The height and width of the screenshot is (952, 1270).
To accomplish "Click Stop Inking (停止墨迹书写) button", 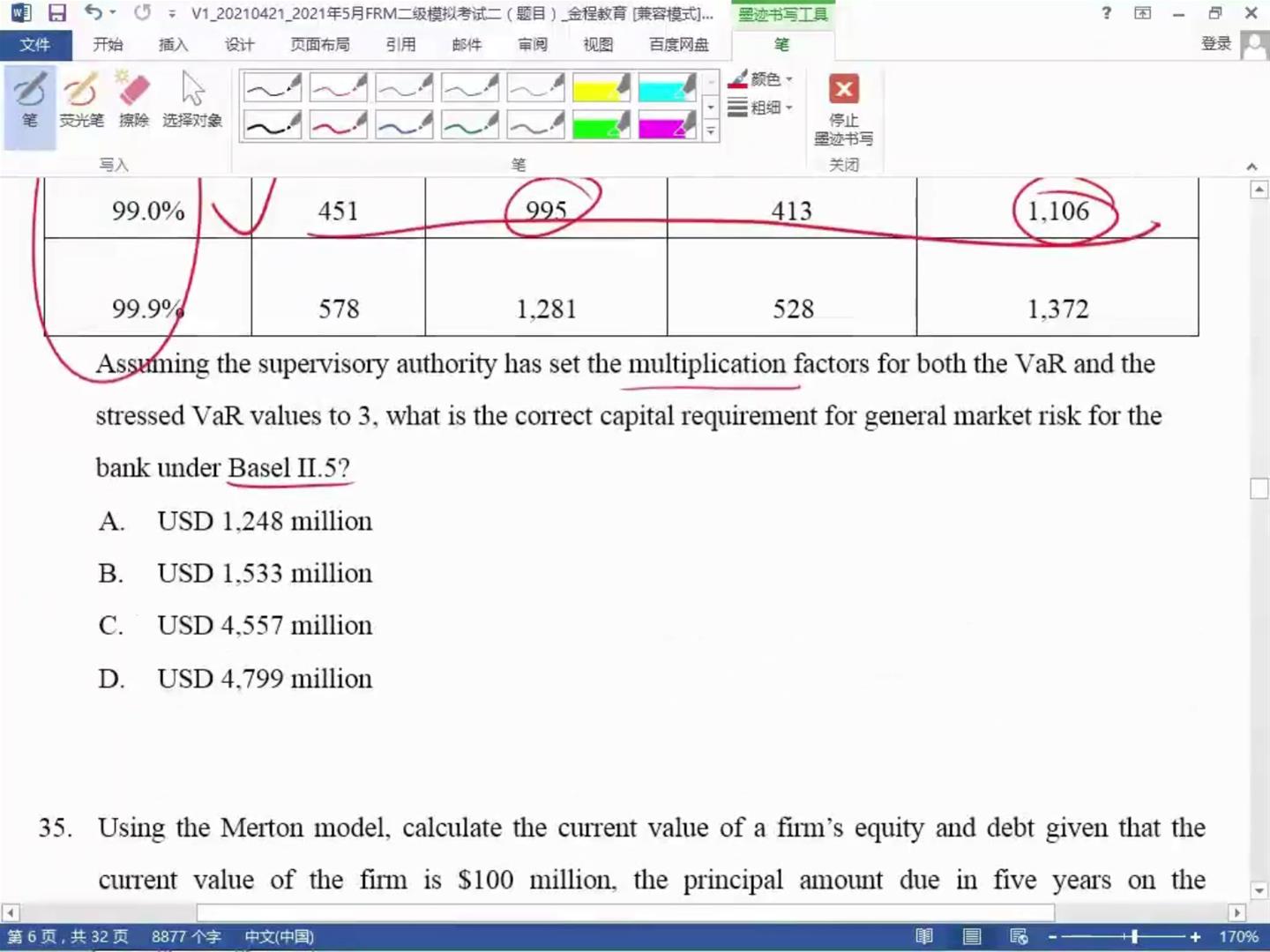I will pos(844,109).
